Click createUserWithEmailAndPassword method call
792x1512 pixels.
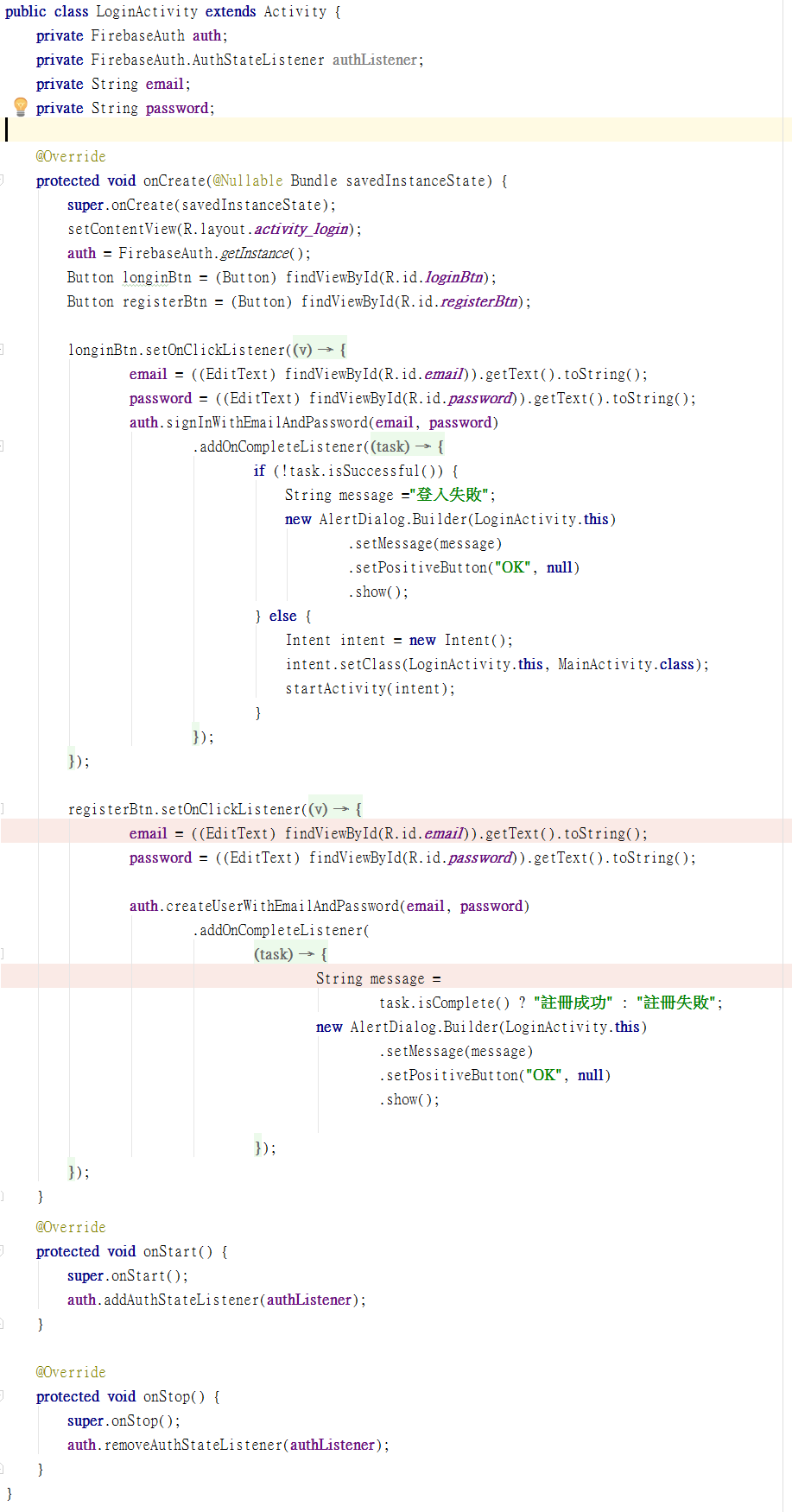pos(282,907)
